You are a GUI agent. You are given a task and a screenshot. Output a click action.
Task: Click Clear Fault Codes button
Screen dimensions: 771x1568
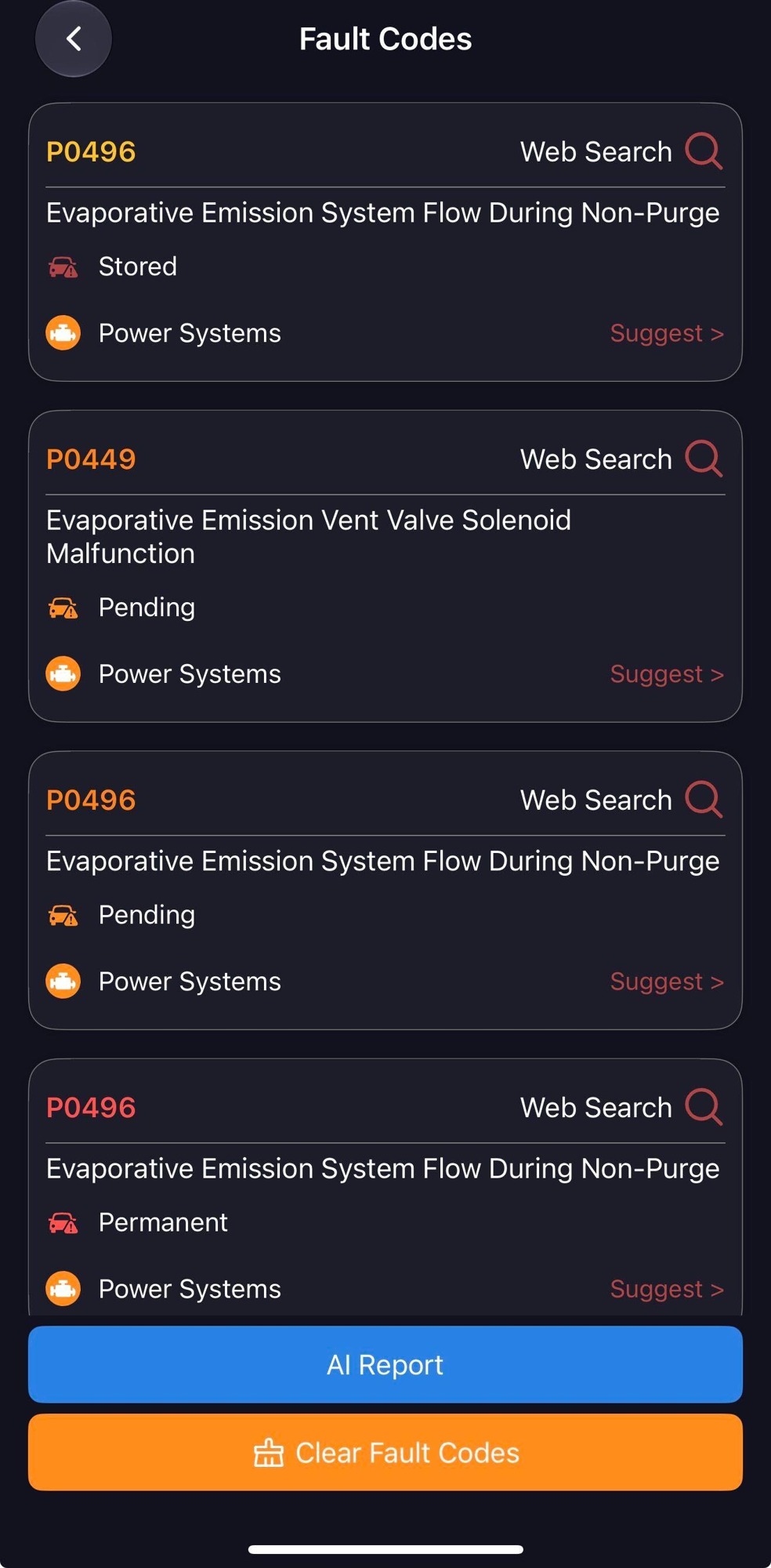click(385, 1452)
